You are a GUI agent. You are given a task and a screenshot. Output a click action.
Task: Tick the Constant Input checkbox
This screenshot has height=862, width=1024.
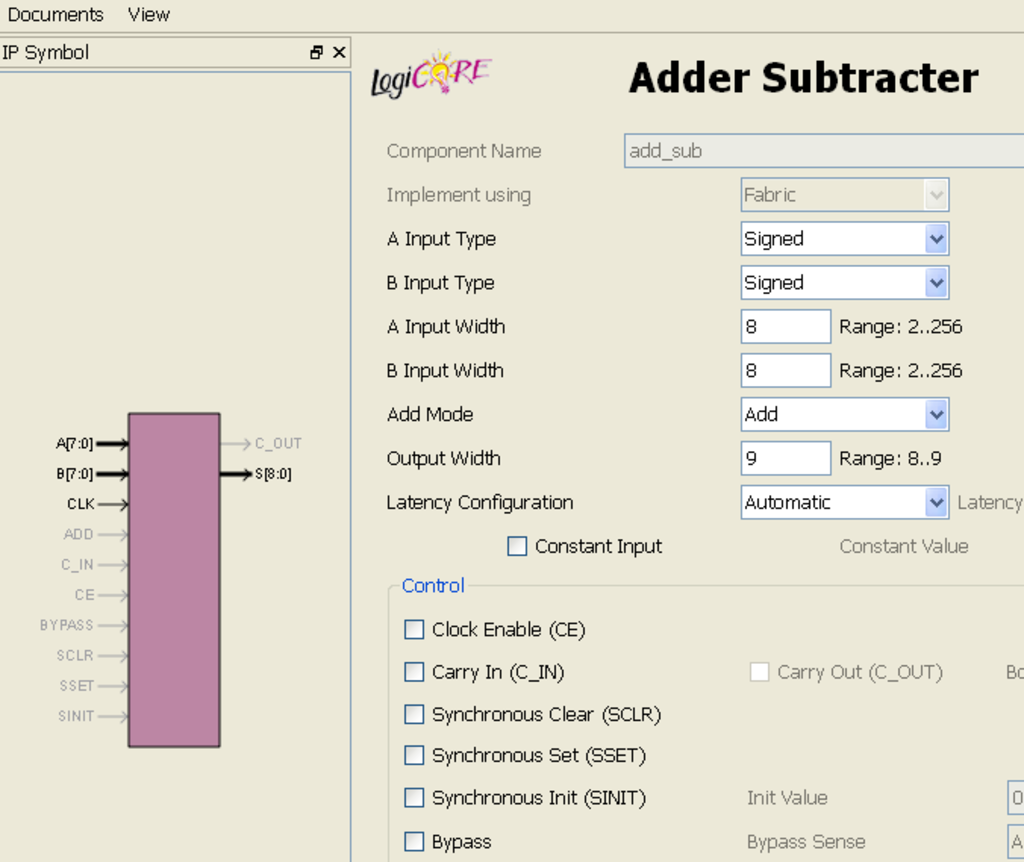(x=517, y=546)
